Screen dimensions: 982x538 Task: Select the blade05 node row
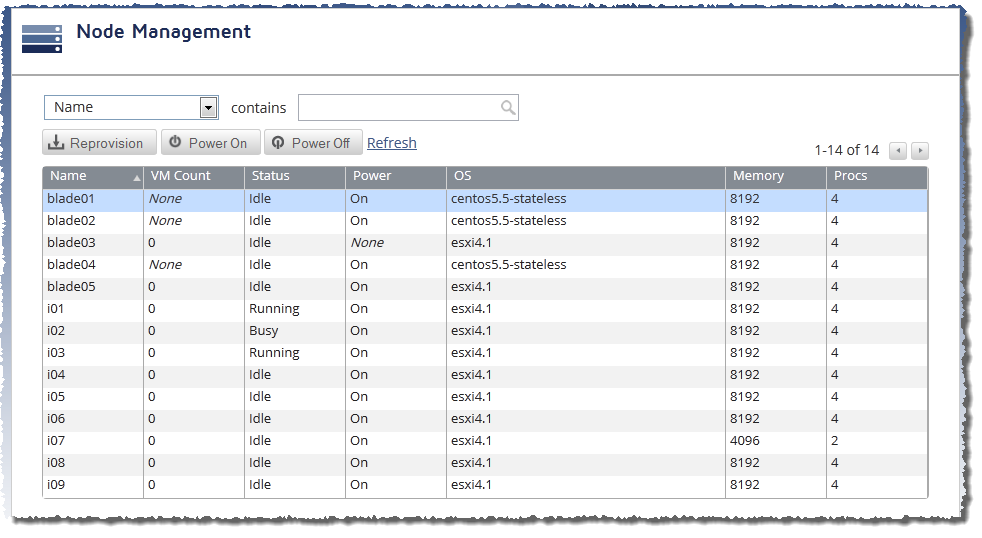pyautogui.click(x=485, y=287)
